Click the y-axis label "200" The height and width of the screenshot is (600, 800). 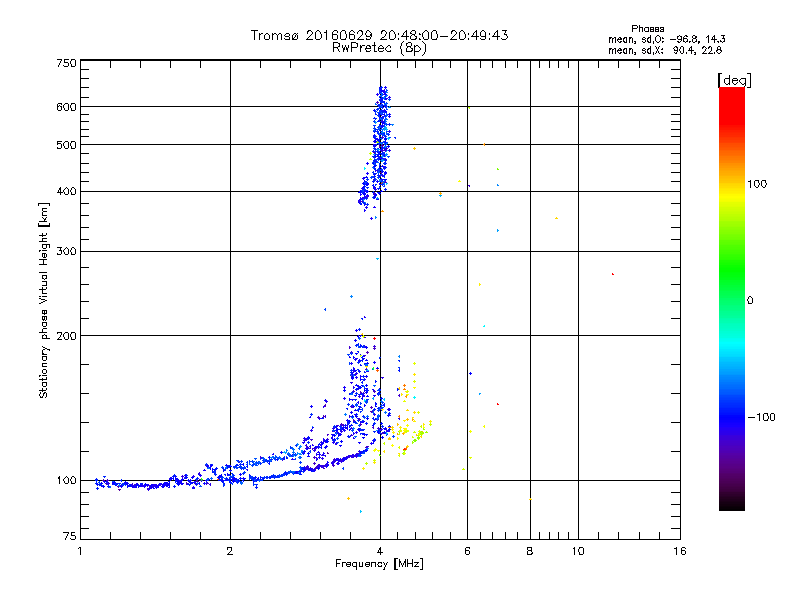tap(66, 336)
